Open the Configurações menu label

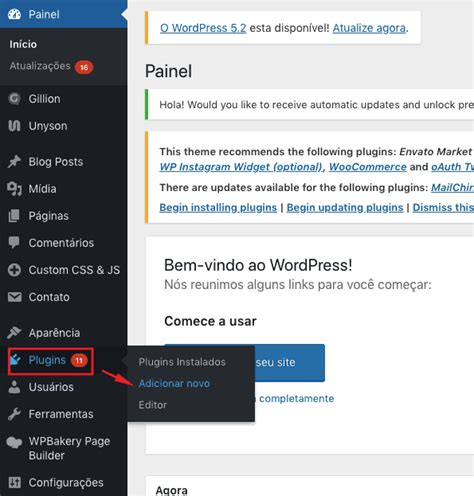(x=66, y=483)
